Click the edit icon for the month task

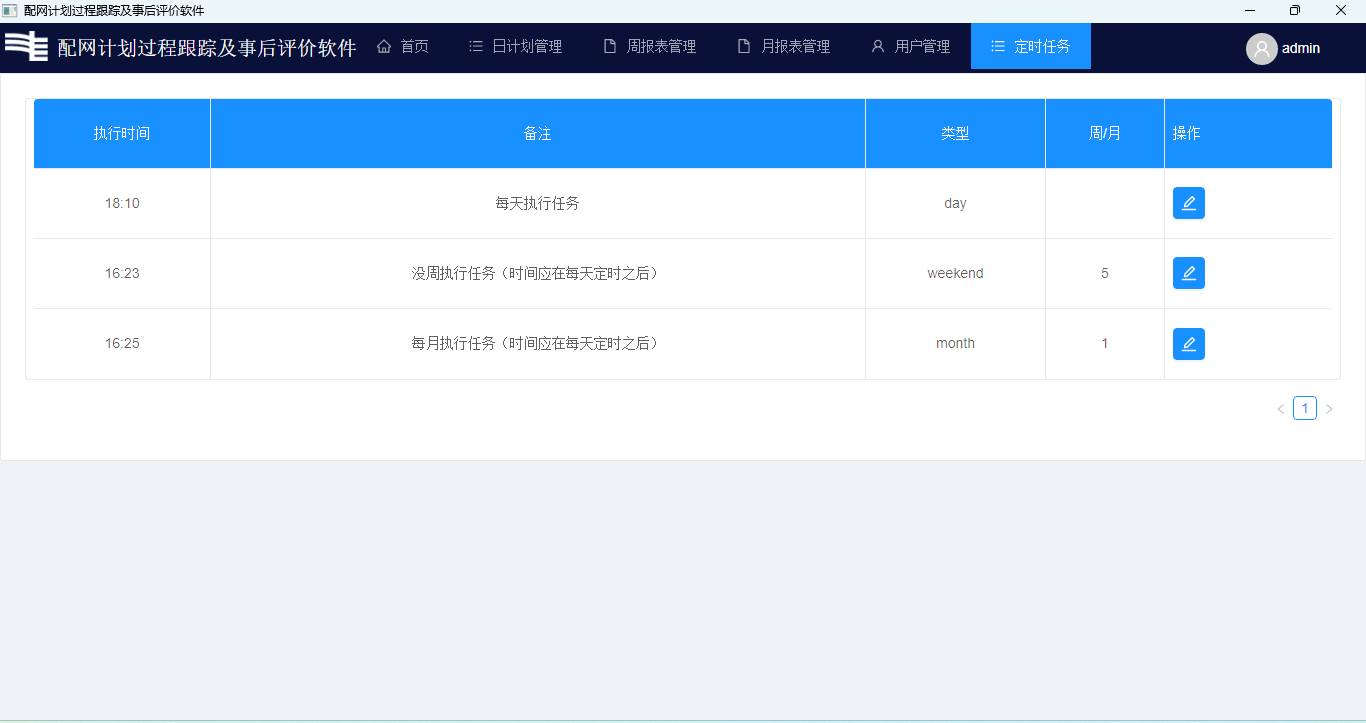[x=1188, y=344]
